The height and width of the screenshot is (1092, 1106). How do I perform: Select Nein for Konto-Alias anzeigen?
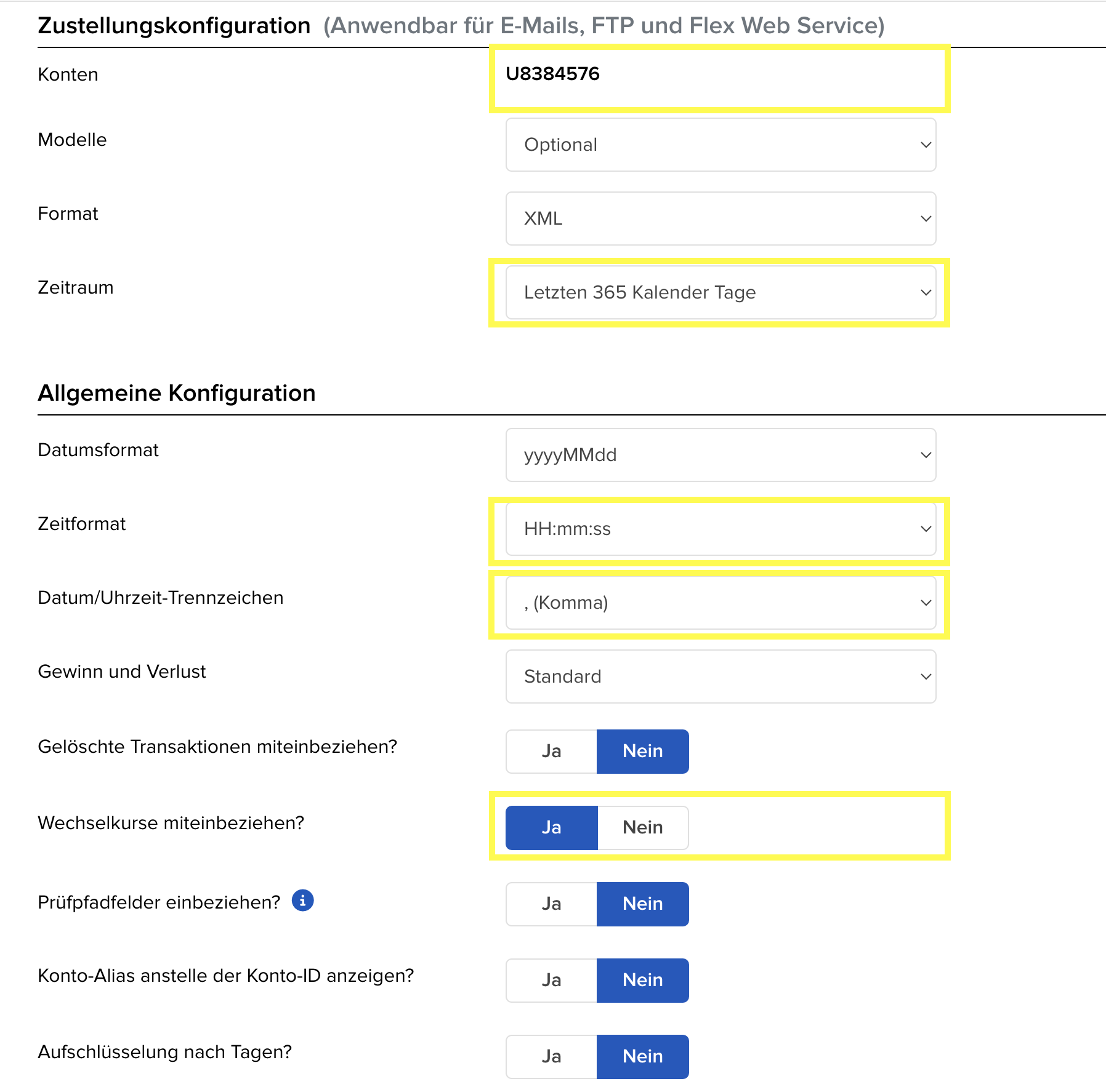pyautogui.click(x=642, y=980)
